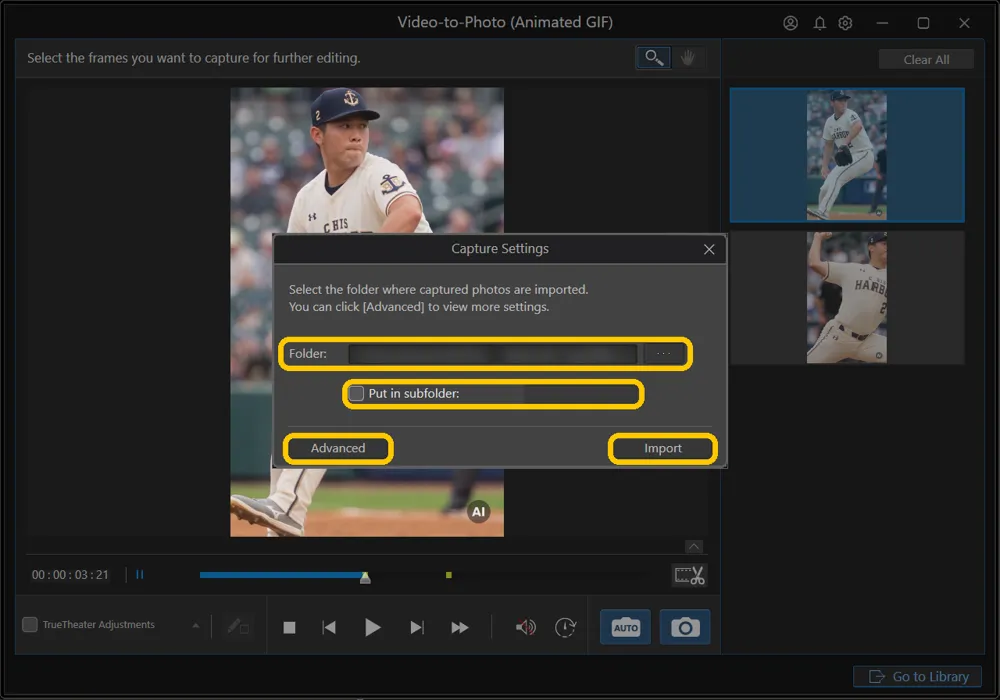This screenshot has height=700, width=1000.
Task: Close the Video-to-Photo window
Action: point(964,23)
